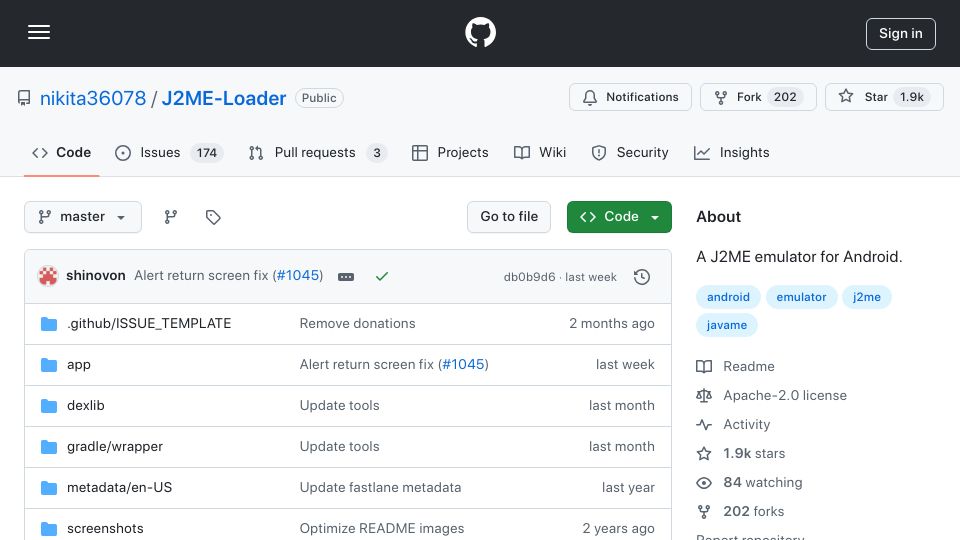Open the .github/ISSUE_TEMPLATE folder
960x540 pixels.
149,323
